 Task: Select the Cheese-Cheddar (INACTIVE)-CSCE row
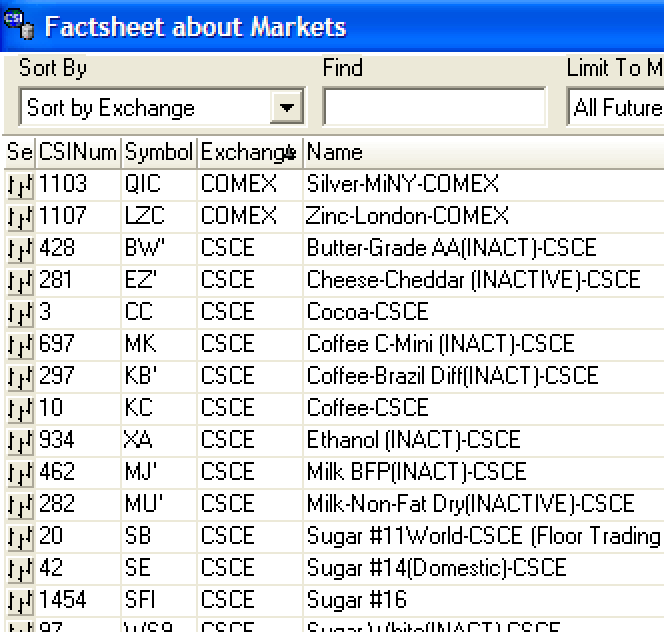click(473, 281)
